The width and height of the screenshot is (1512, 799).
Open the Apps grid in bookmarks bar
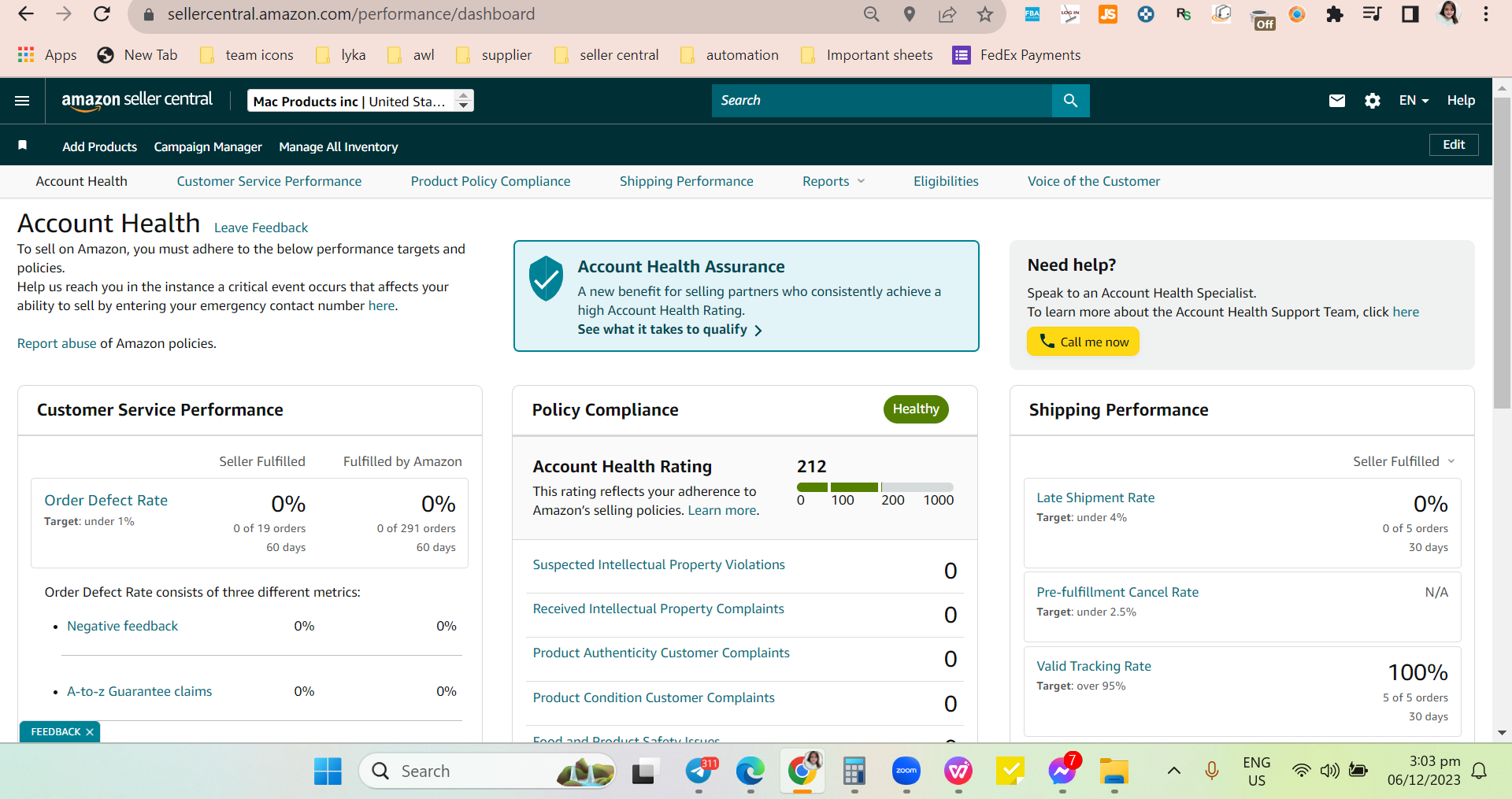(x=47, y=55)
